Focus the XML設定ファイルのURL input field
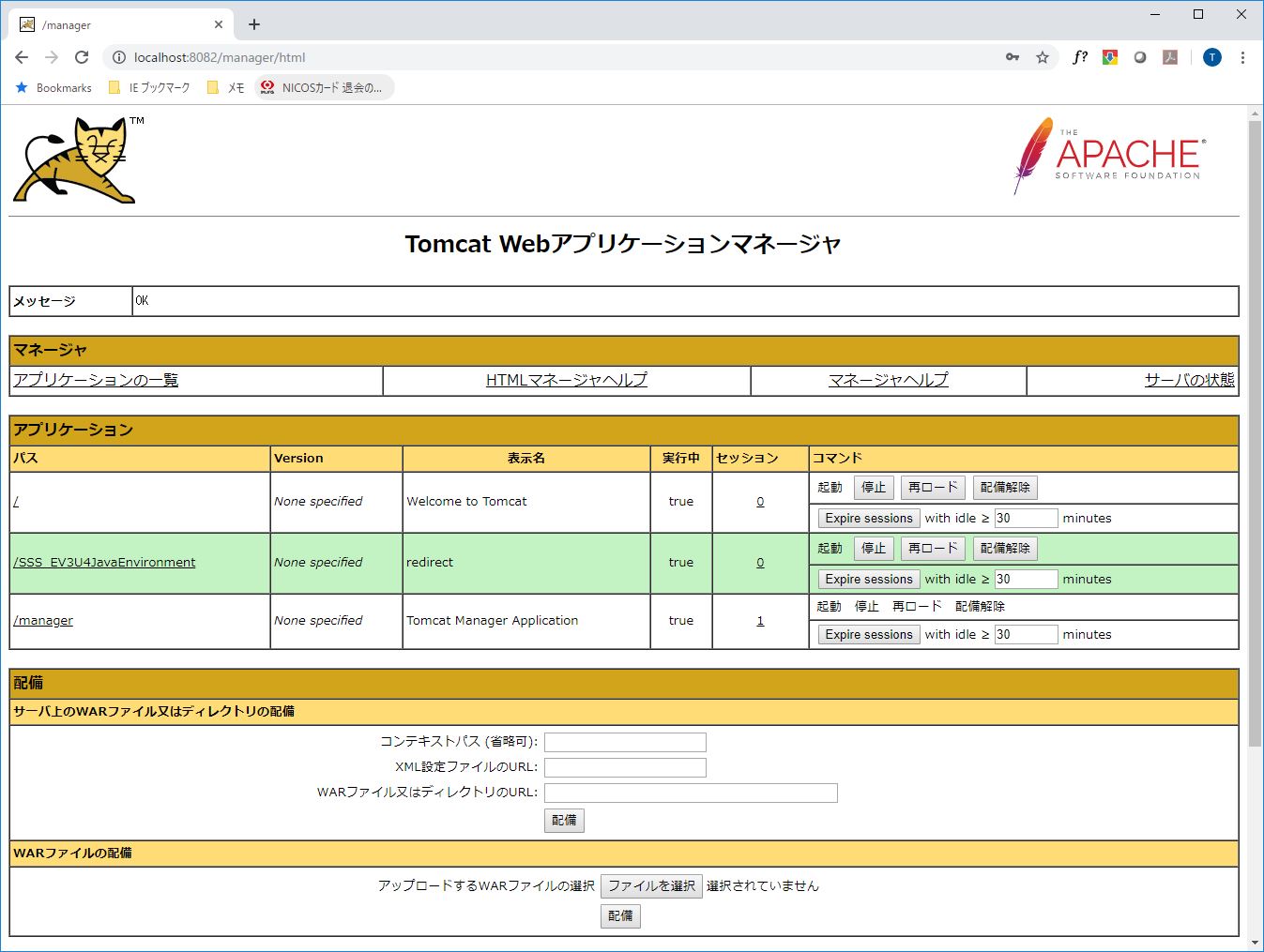The width and height of the screenshot is (1264, 952). tap(625, 768)
